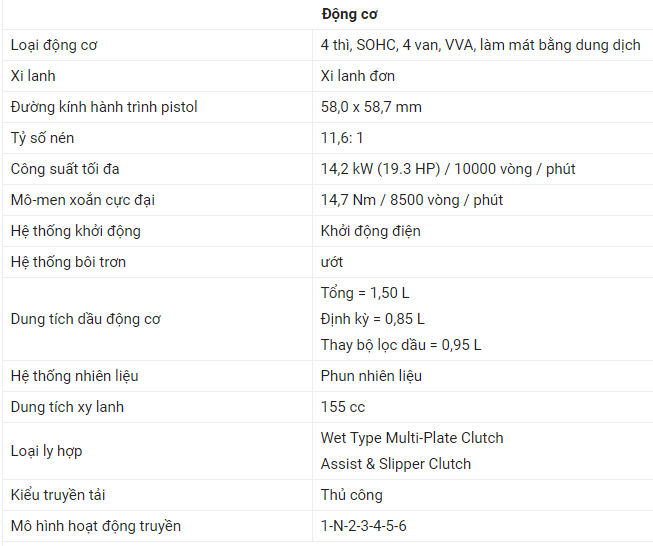653x546 pixels.
Task: Select the 'Assist & Slipper Clutch' text
Action: coord(396,464)
